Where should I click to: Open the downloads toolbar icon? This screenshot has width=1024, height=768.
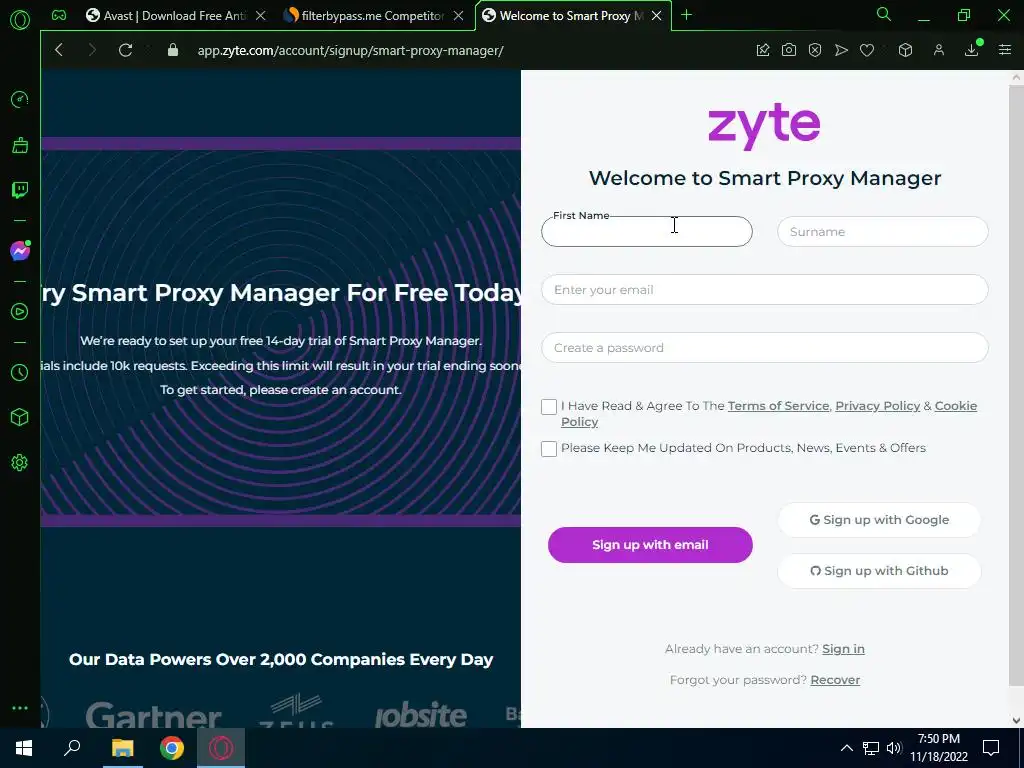[972, 50]
